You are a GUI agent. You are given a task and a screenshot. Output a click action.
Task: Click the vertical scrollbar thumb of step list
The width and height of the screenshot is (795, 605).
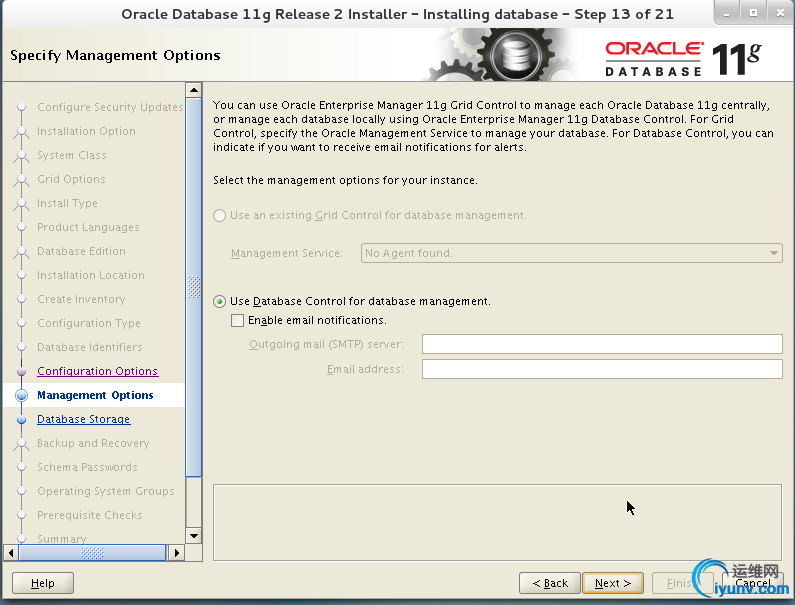(194, 288)
